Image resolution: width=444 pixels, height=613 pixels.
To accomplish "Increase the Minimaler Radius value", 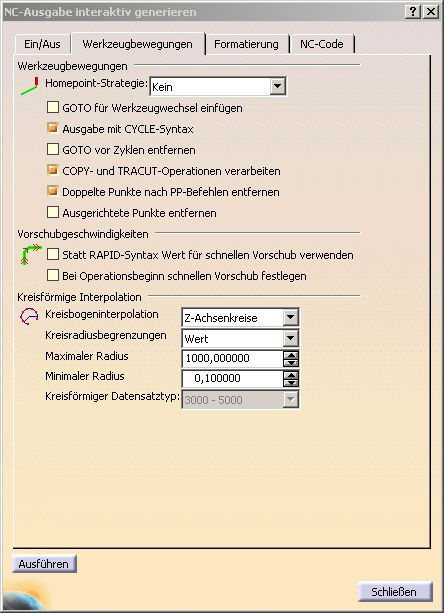I will tap(291, 375).
